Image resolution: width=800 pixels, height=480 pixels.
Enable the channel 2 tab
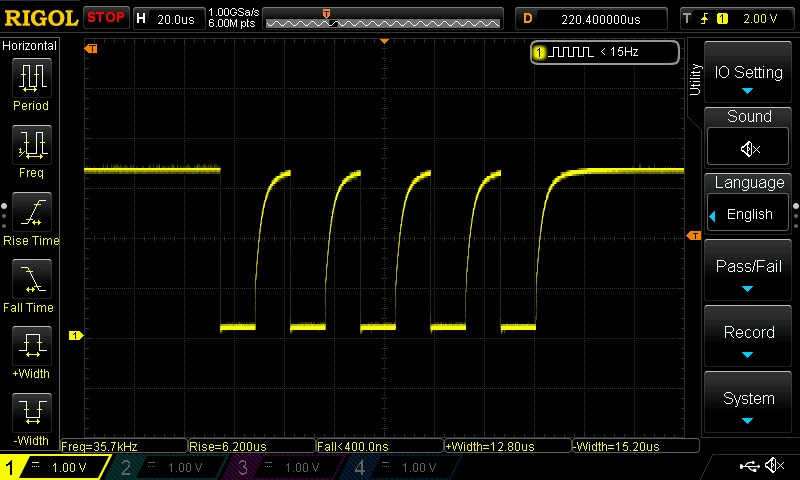[168, 467]
